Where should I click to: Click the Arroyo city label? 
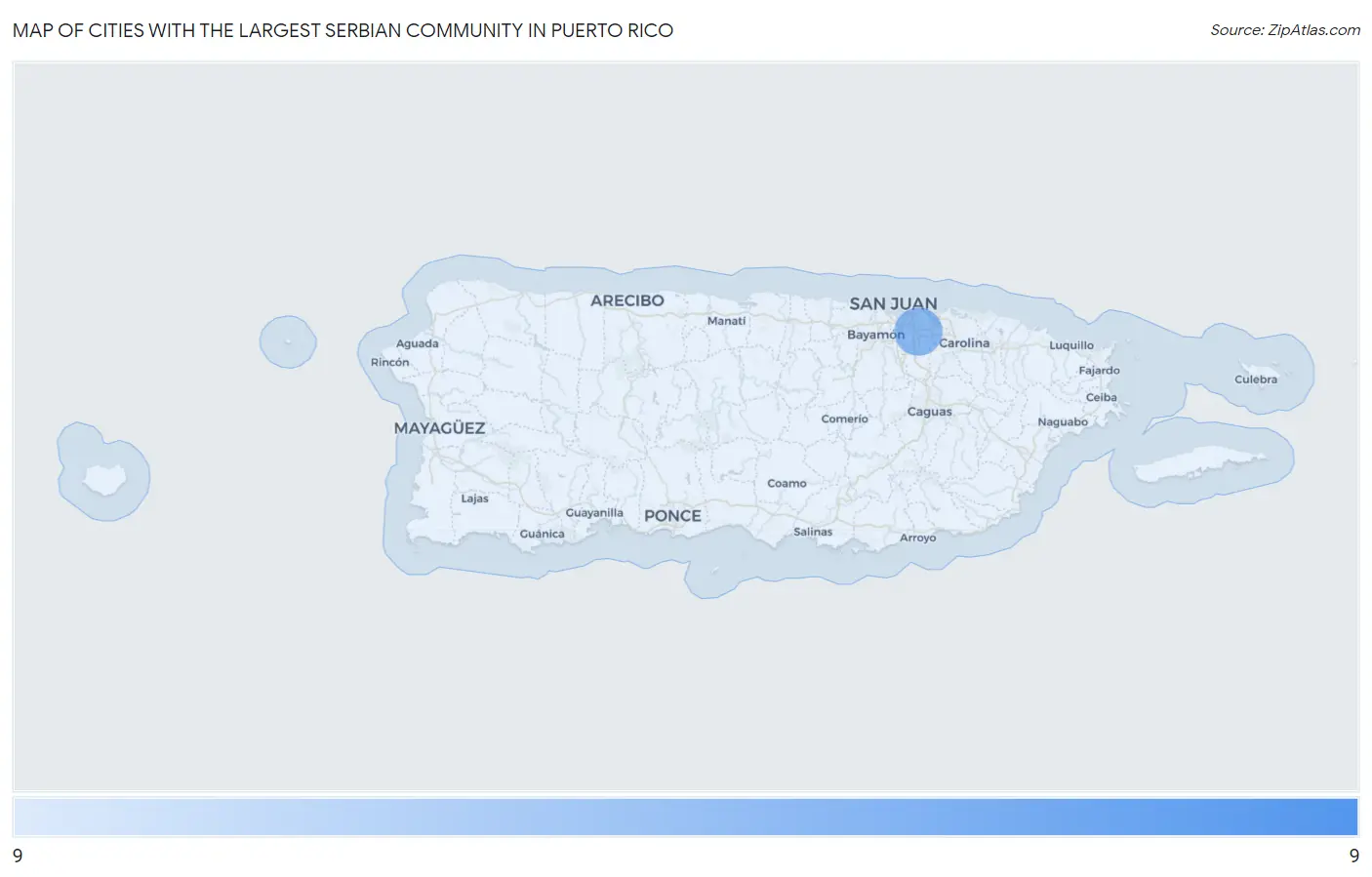tap(917, 538)
